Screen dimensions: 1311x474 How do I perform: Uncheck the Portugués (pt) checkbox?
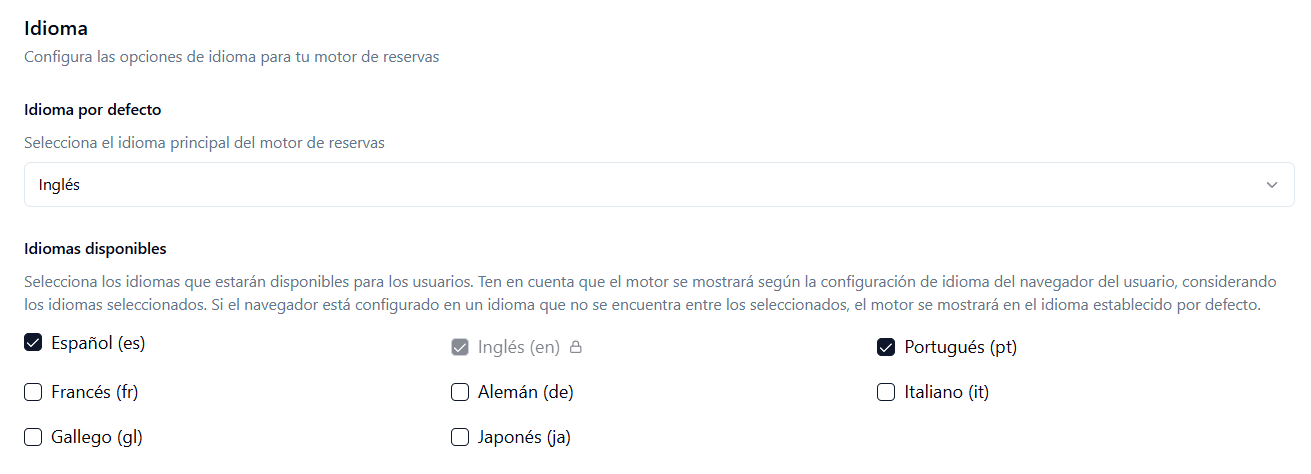885,347
